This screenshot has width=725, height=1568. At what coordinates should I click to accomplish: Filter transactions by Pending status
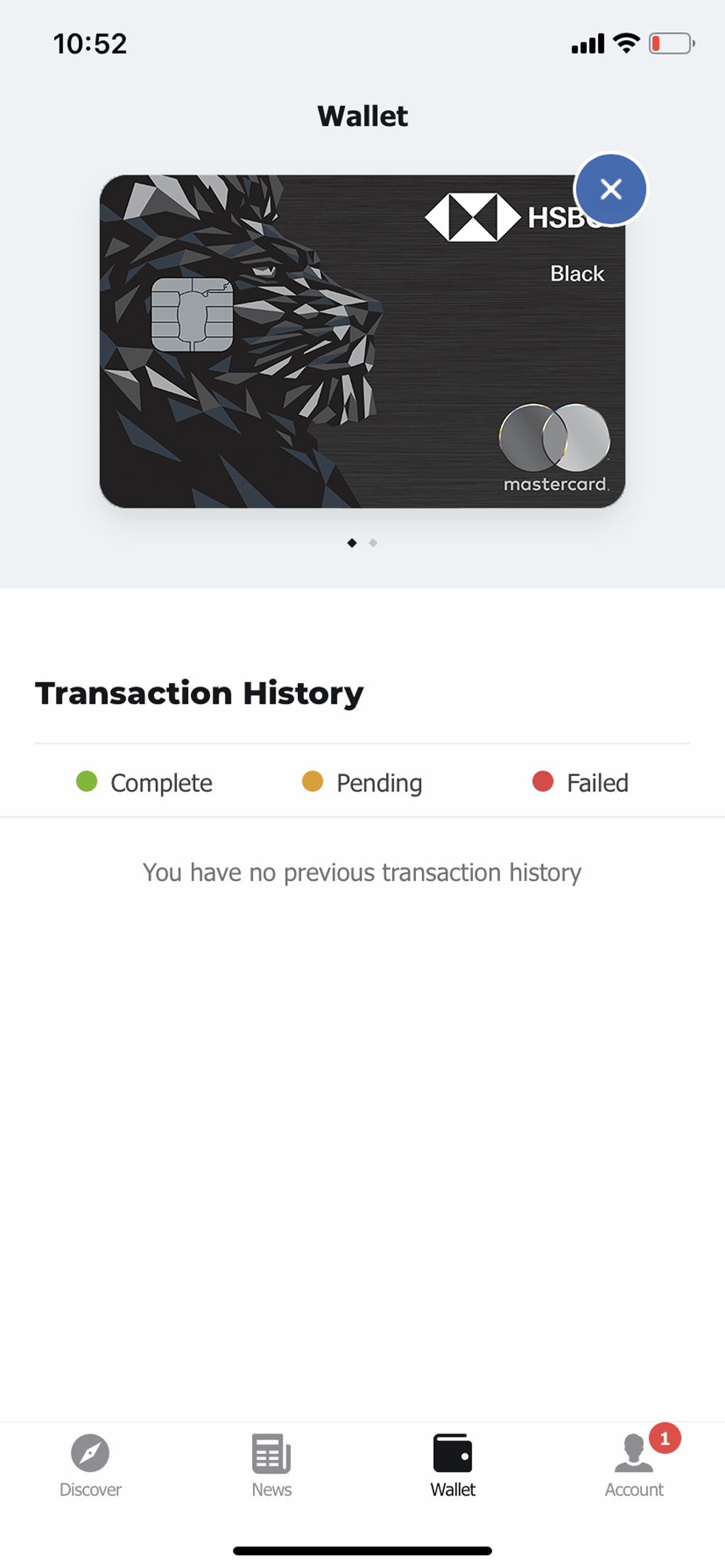pos(361,783)
